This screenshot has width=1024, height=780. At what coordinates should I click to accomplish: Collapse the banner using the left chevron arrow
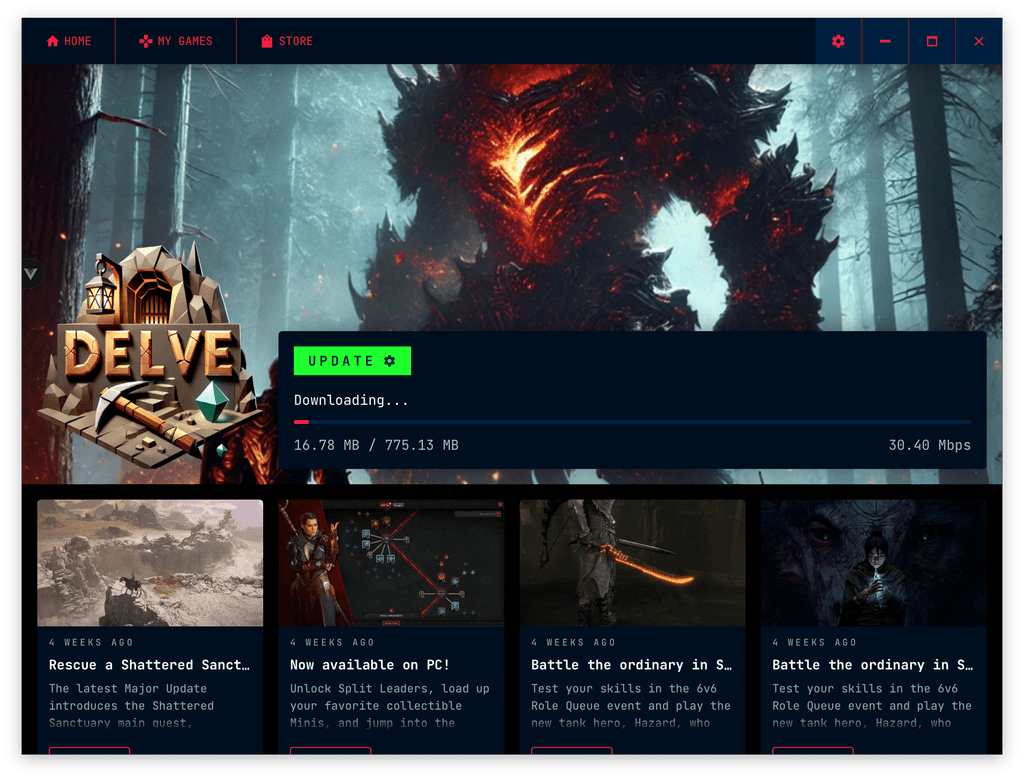tap(30, 272)
